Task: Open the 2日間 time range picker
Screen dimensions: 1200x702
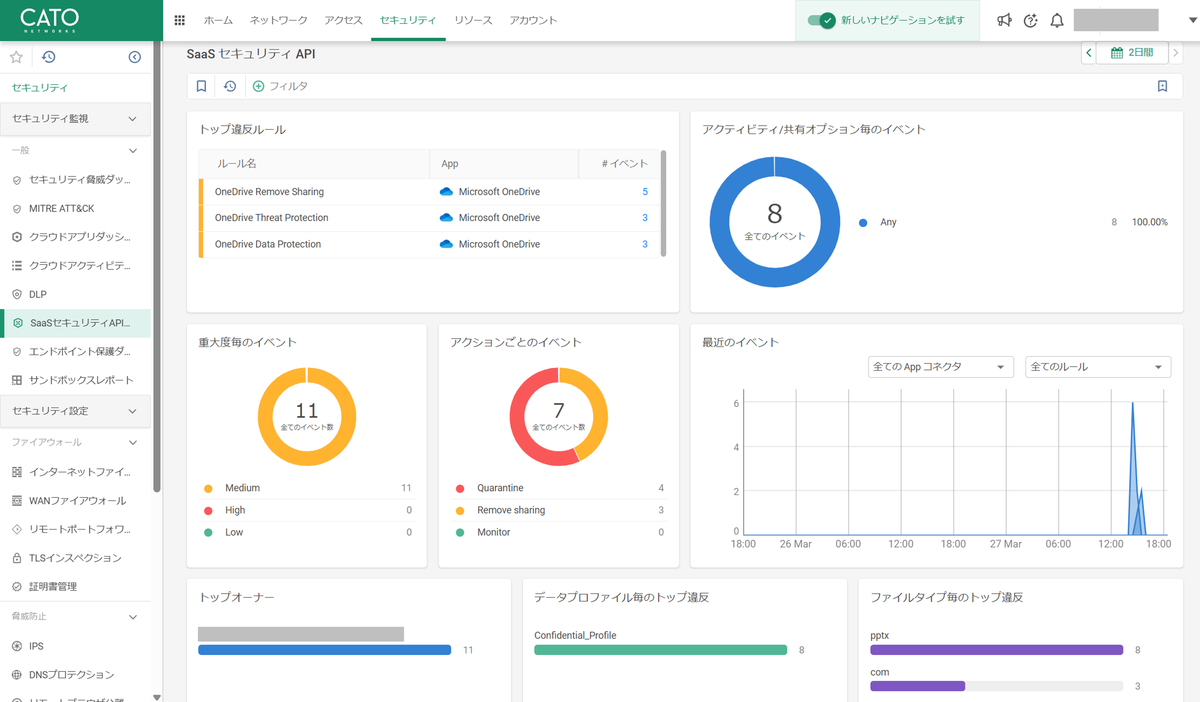Action: tap(1132, 53)
